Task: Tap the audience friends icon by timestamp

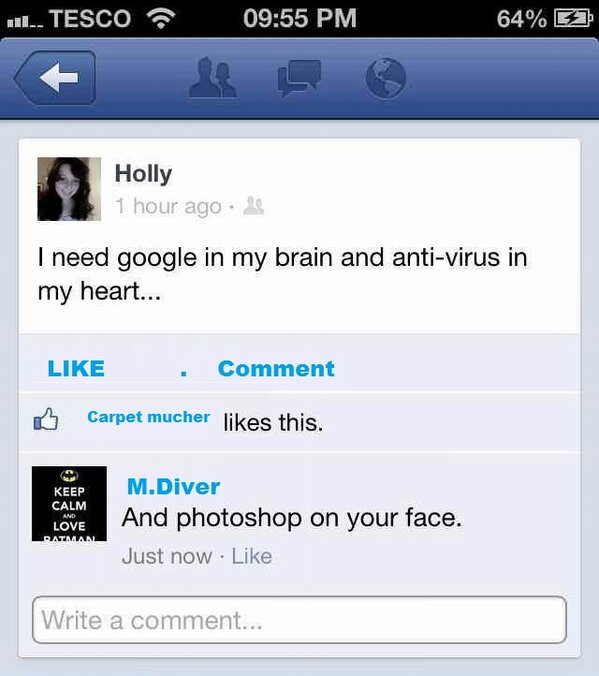Action: pos(254,206)
